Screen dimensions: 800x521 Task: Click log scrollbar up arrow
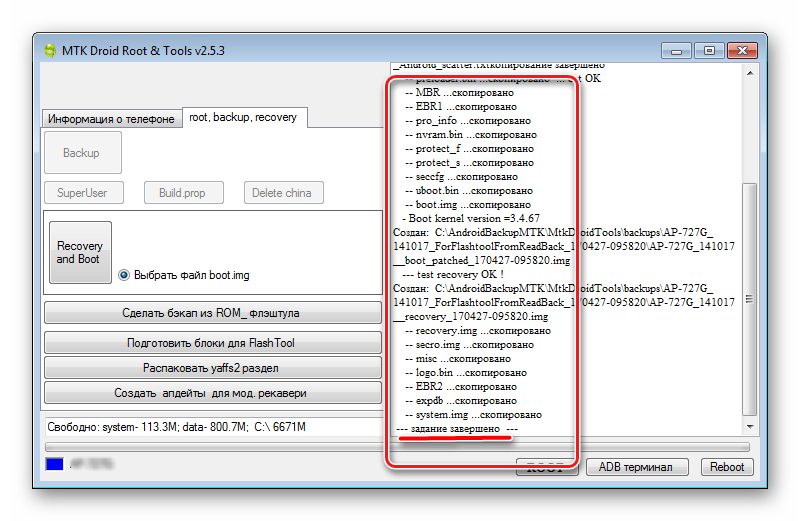(x=749, y=73)
